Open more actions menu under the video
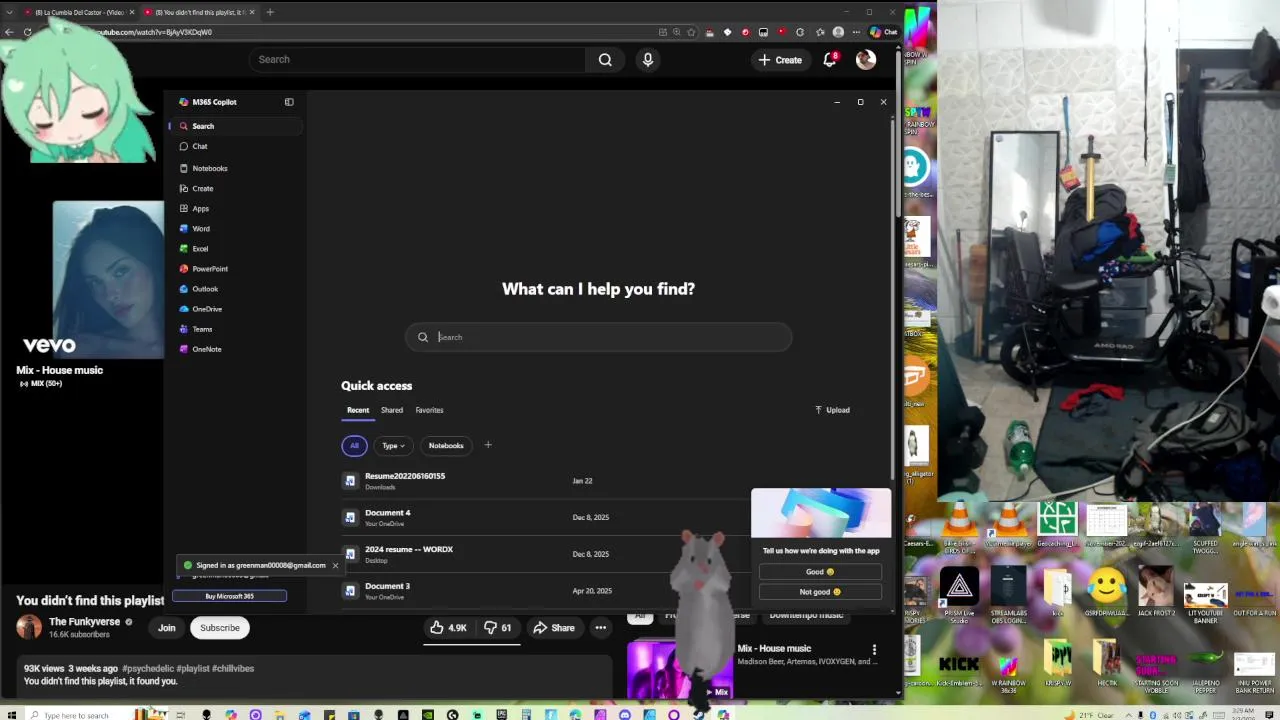This screenshot has width=1280, height=720. [601, 628]
